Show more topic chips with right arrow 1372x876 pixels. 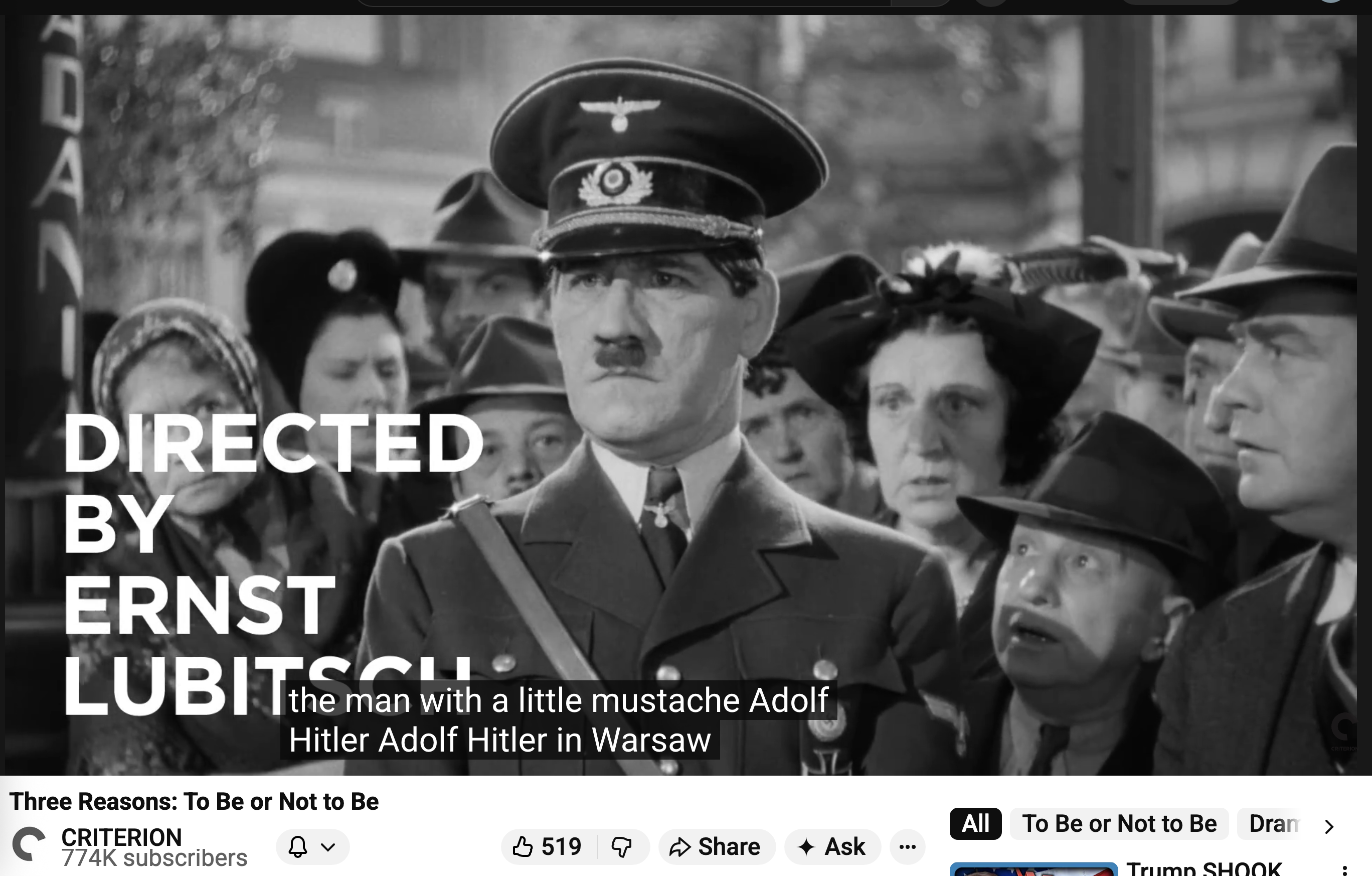1329,826
